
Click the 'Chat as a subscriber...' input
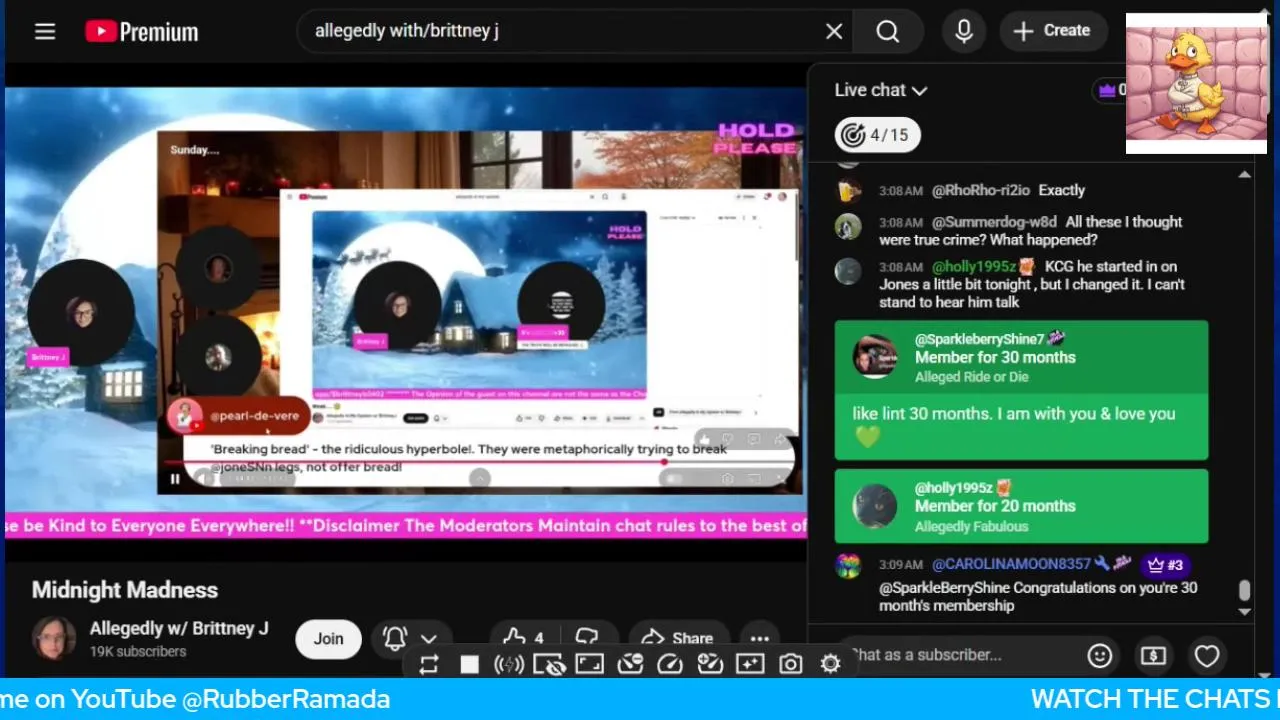coord(960,655)
